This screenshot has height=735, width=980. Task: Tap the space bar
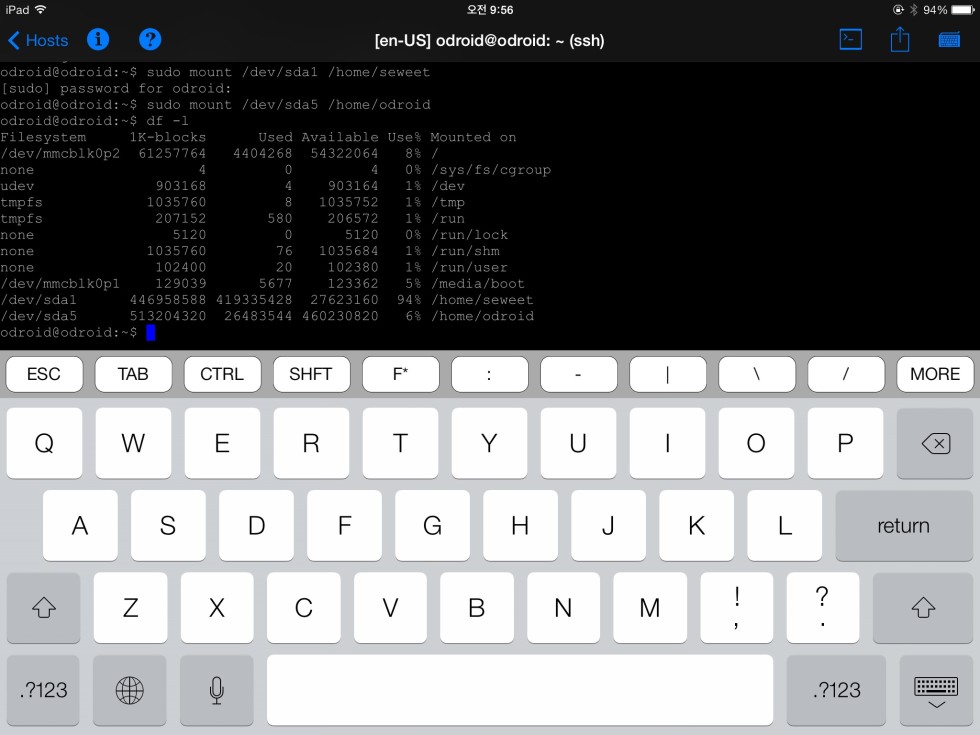[x=519, y=690]
